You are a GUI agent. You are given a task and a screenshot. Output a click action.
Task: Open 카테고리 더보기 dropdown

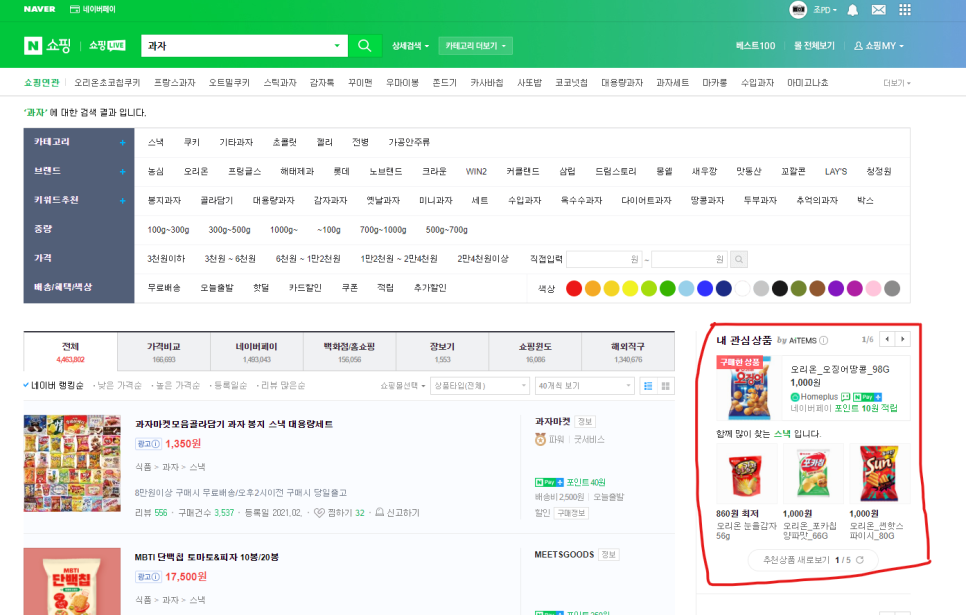pyautogui.click(x=476, y=46)
